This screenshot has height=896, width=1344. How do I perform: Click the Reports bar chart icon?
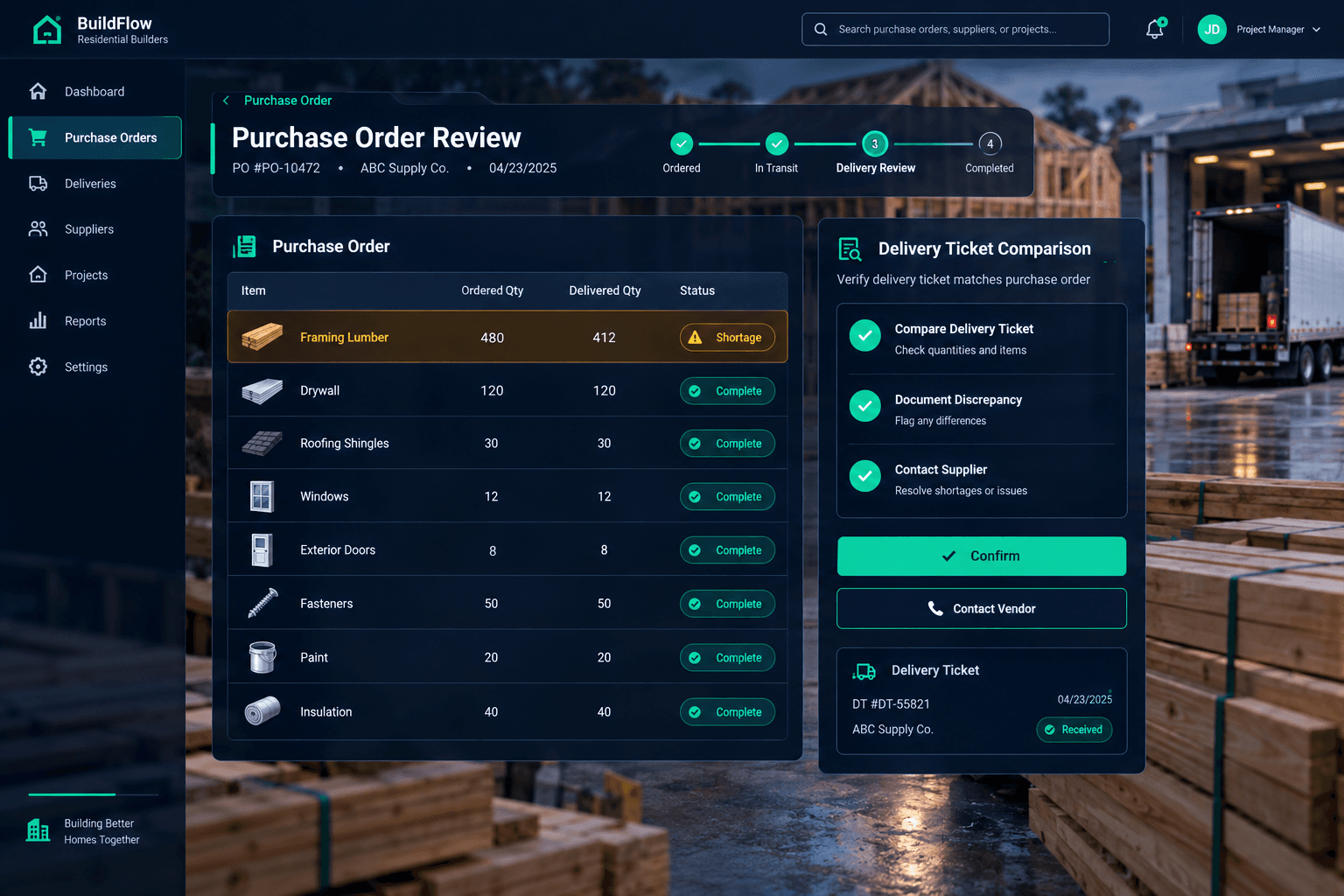click(x=38, y=321)
